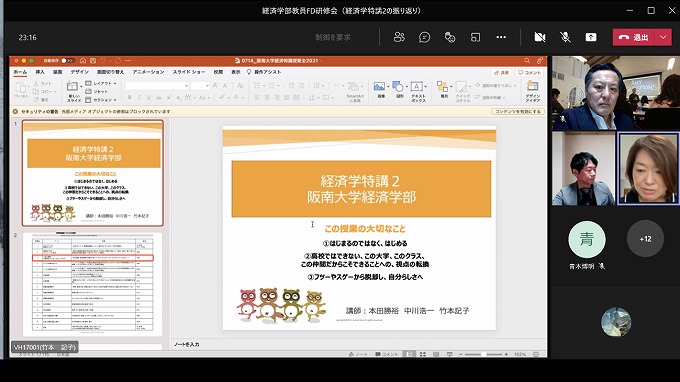This screenshot has width=680, height=382.
Task: Switch to normal view icon in status bar
Action: pos(409,354)
